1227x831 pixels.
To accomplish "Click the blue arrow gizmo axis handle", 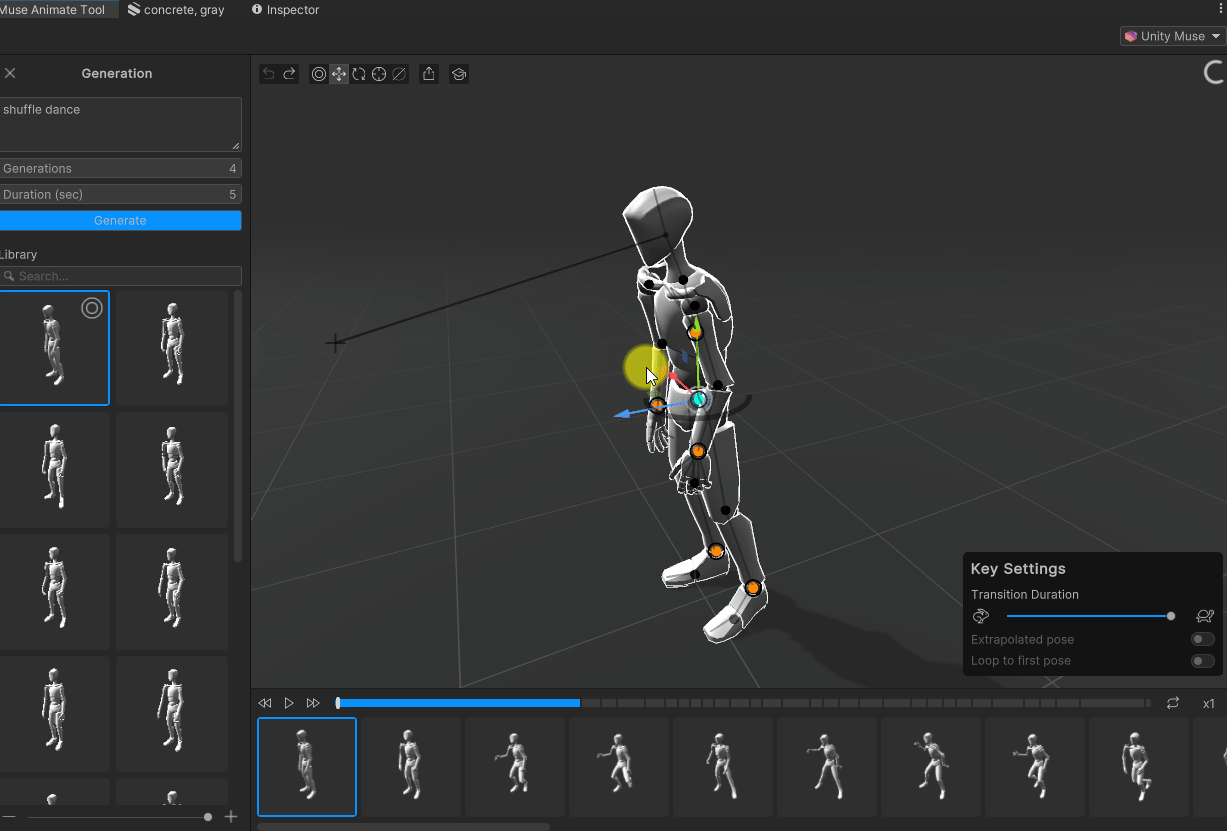I will click(x=623, y=413).
